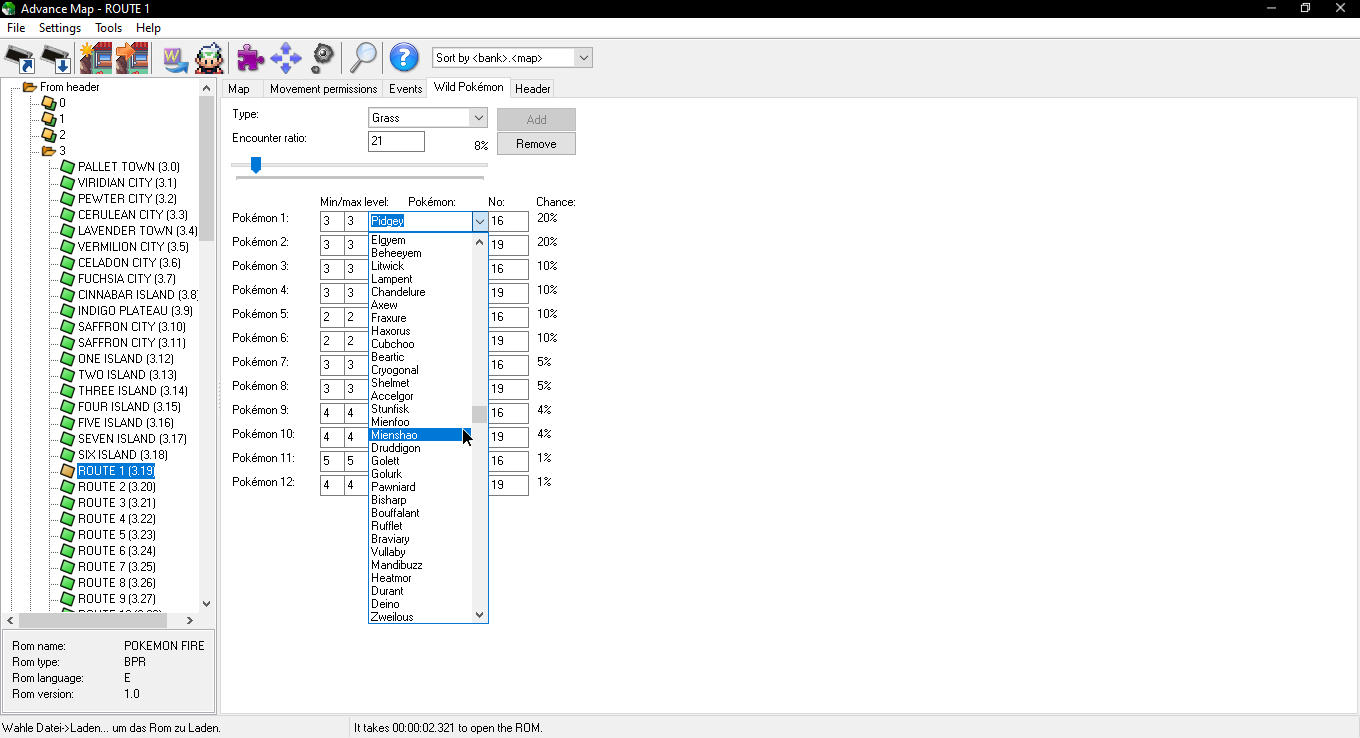Click the blue four-arrow move icon
The height and width of the screenshot is (738, 1360).
coord(286,58)
